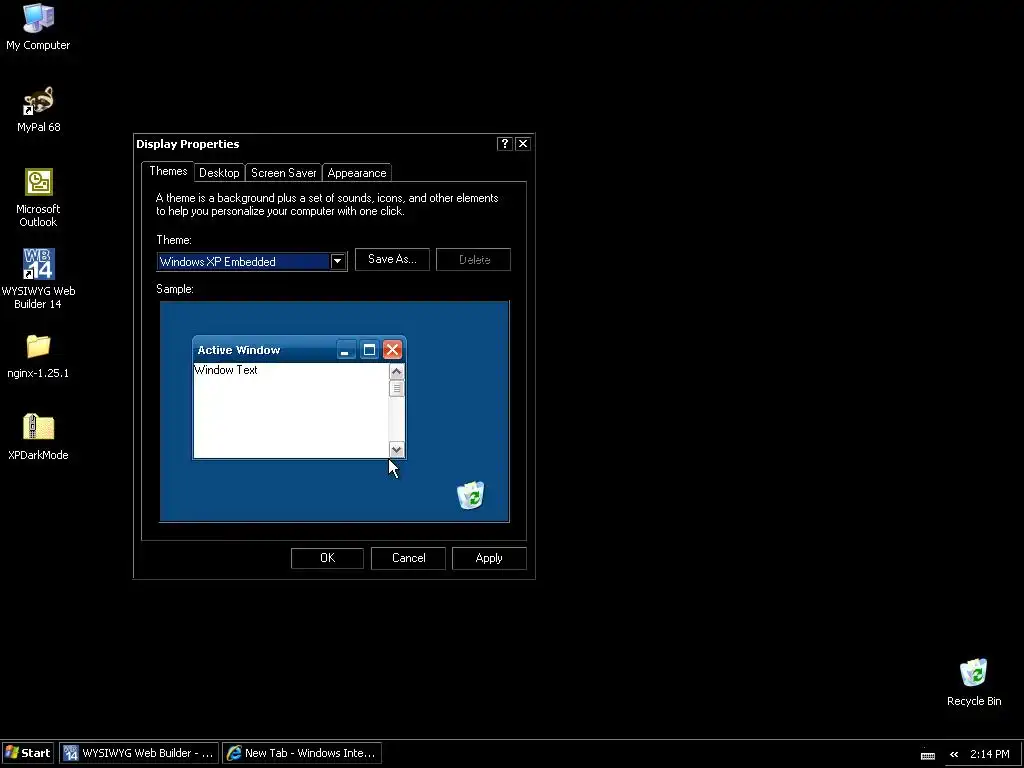Click sample window scroll up arrow

click(396, 372)
